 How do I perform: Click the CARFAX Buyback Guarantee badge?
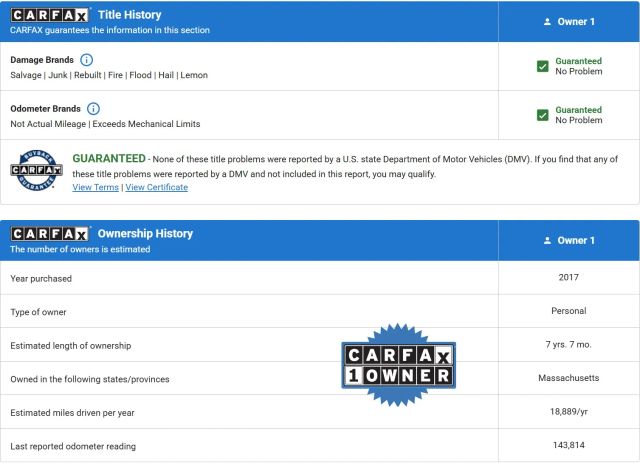[36, 170]
